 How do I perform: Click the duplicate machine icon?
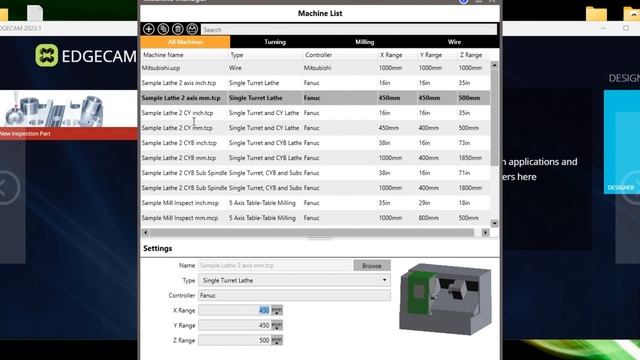click(163, 29)
